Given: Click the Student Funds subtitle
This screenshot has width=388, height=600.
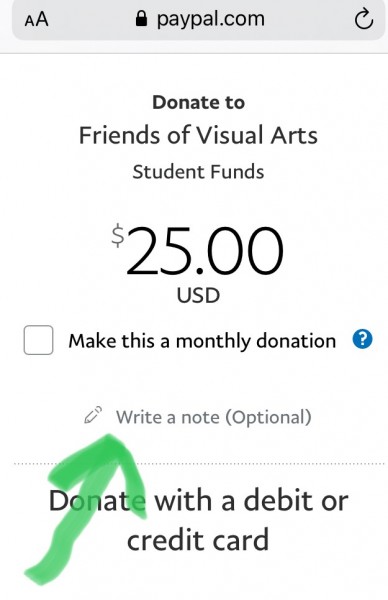Looking at the screenshot, I should click(198, 172).
